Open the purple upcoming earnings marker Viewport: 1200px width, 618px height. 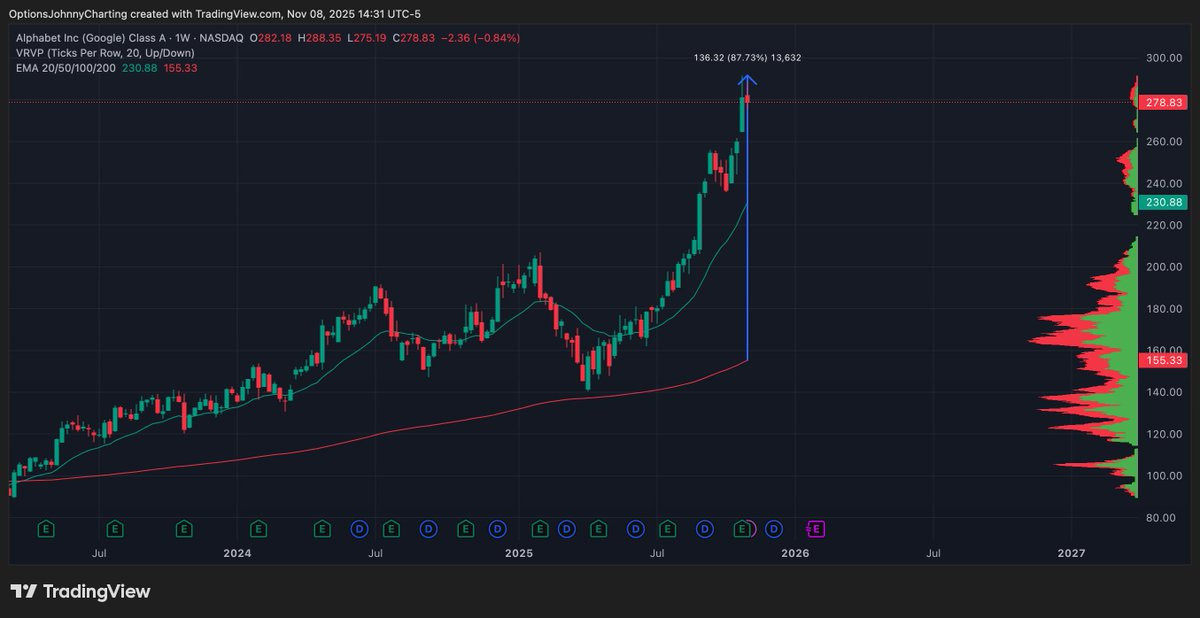click(815, 528)
